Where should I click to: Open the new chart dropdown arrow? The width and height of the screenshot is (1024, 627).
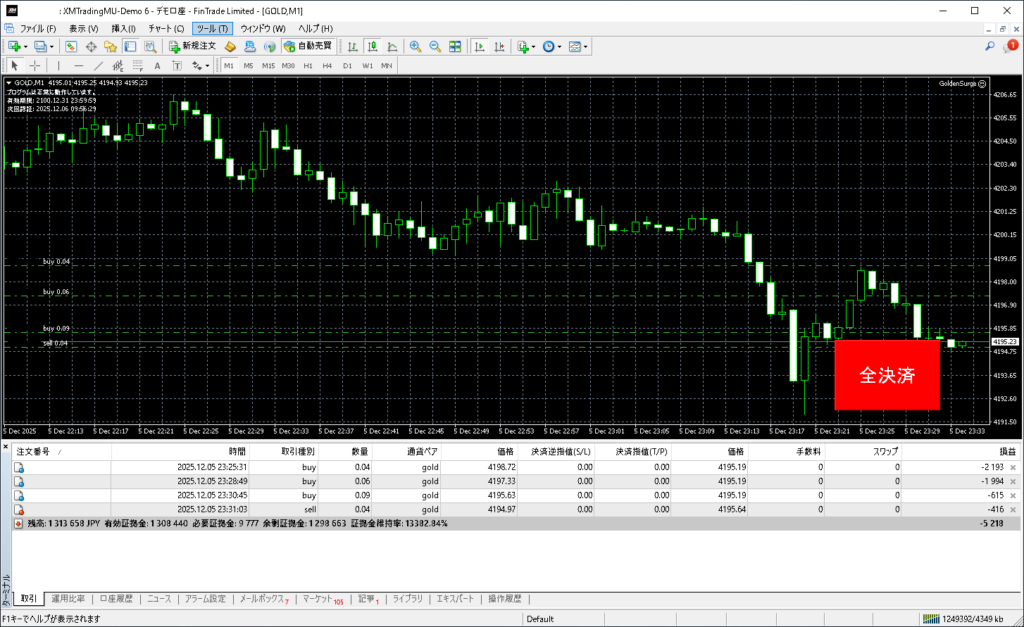tap(25, 47)
